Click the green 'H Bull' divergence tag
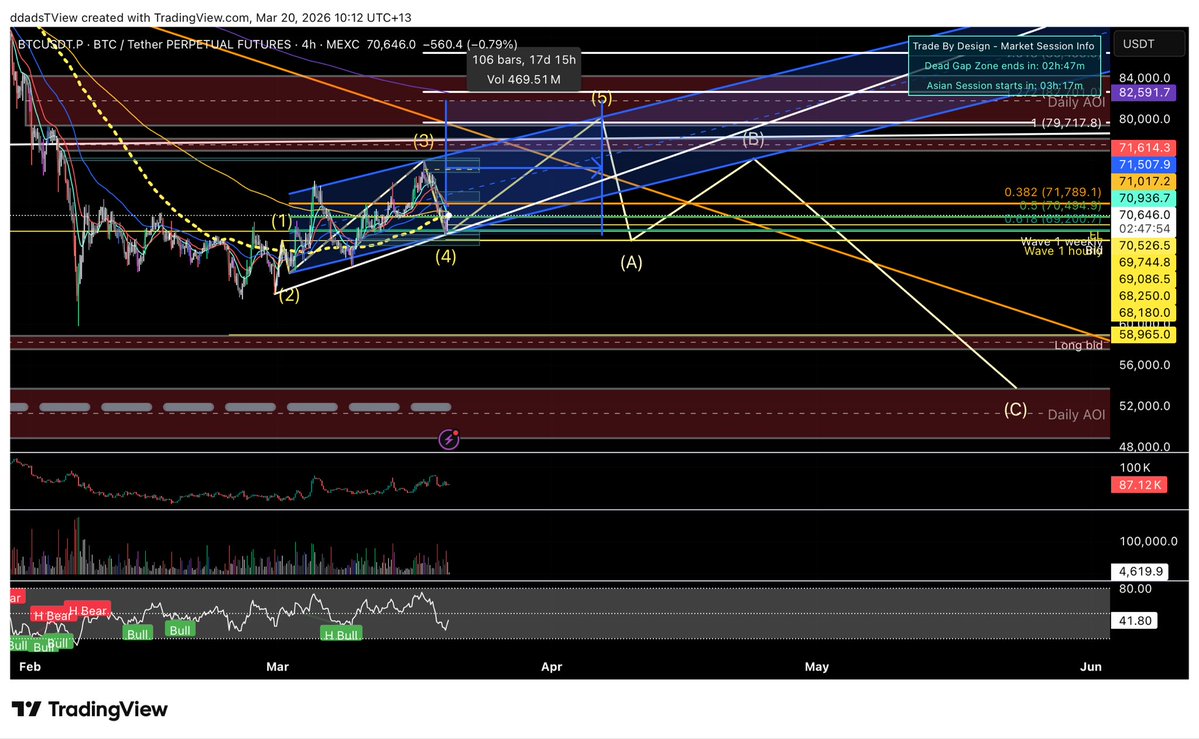The image size is (1199, 739). 341,635
